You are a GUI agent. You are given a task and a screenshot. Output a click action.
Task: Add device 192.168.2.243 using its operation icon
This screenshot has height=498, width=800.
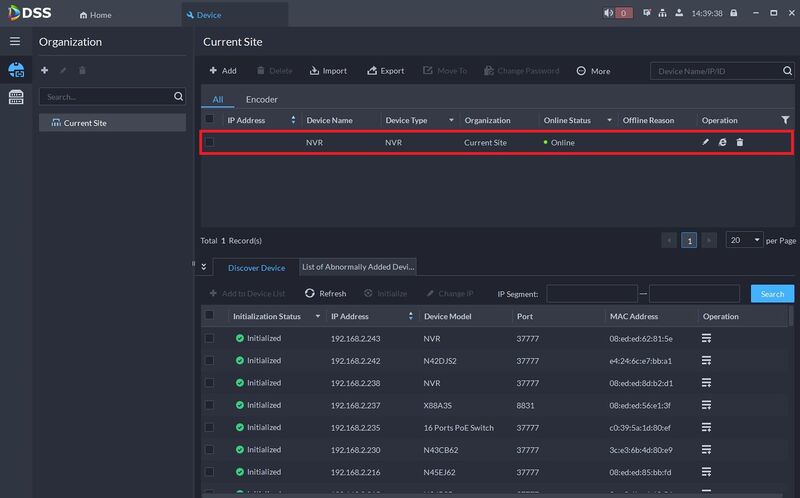pos(706,338)
